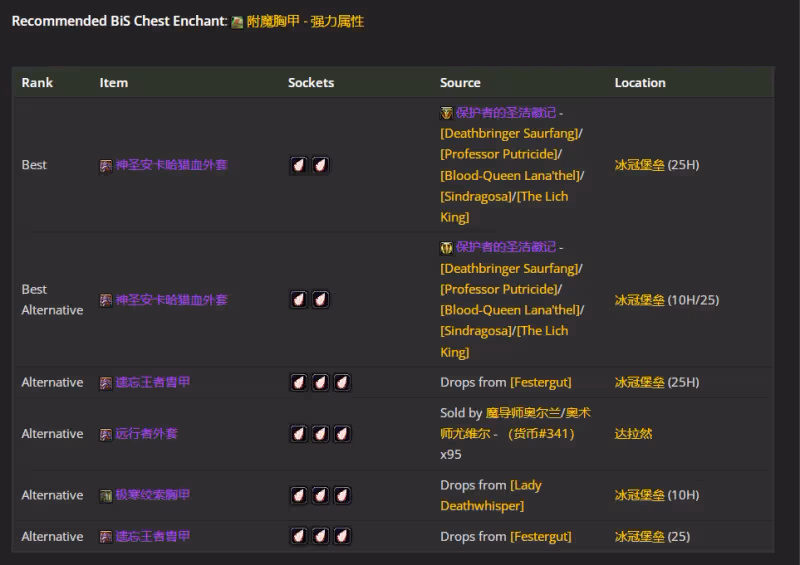This screenshot has height=565, width=800.
Task: Click item icon in the Best Alternative row
Action: click(x=106, y=300)
